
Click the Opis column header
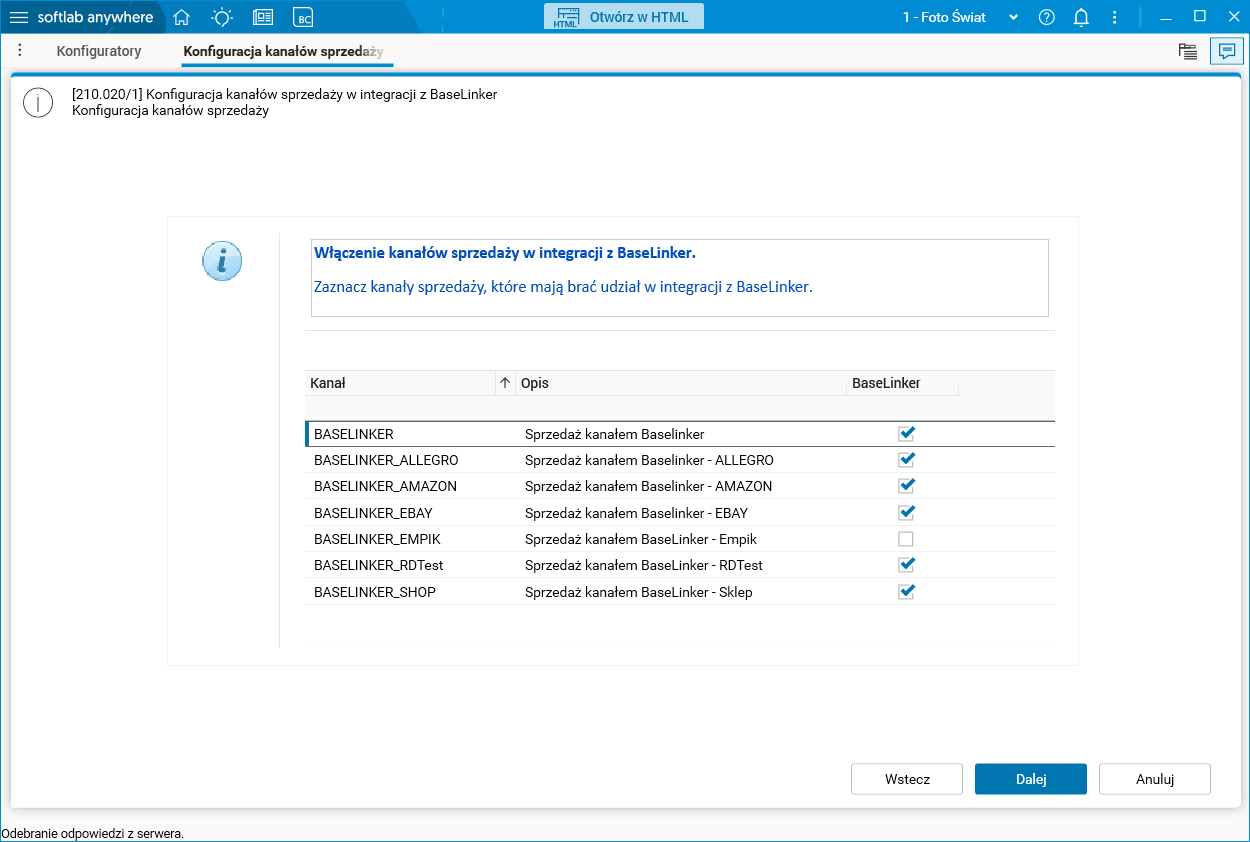tap(680, 383)
